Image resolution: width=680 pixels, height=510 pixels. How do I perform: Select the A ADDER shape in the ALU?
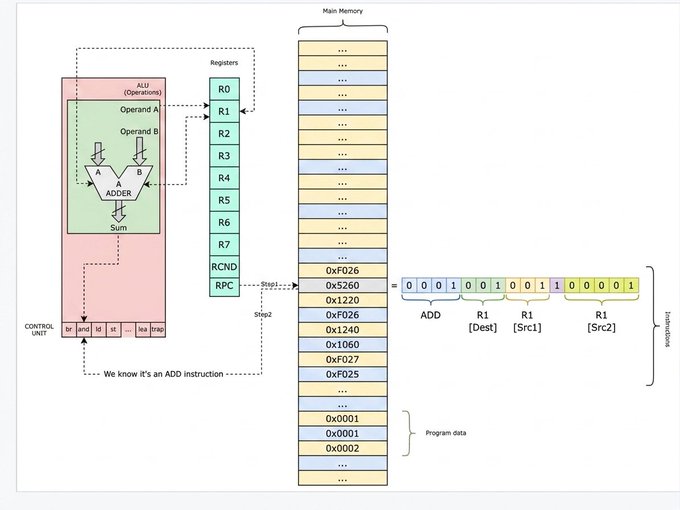click(x=118, y=183)
